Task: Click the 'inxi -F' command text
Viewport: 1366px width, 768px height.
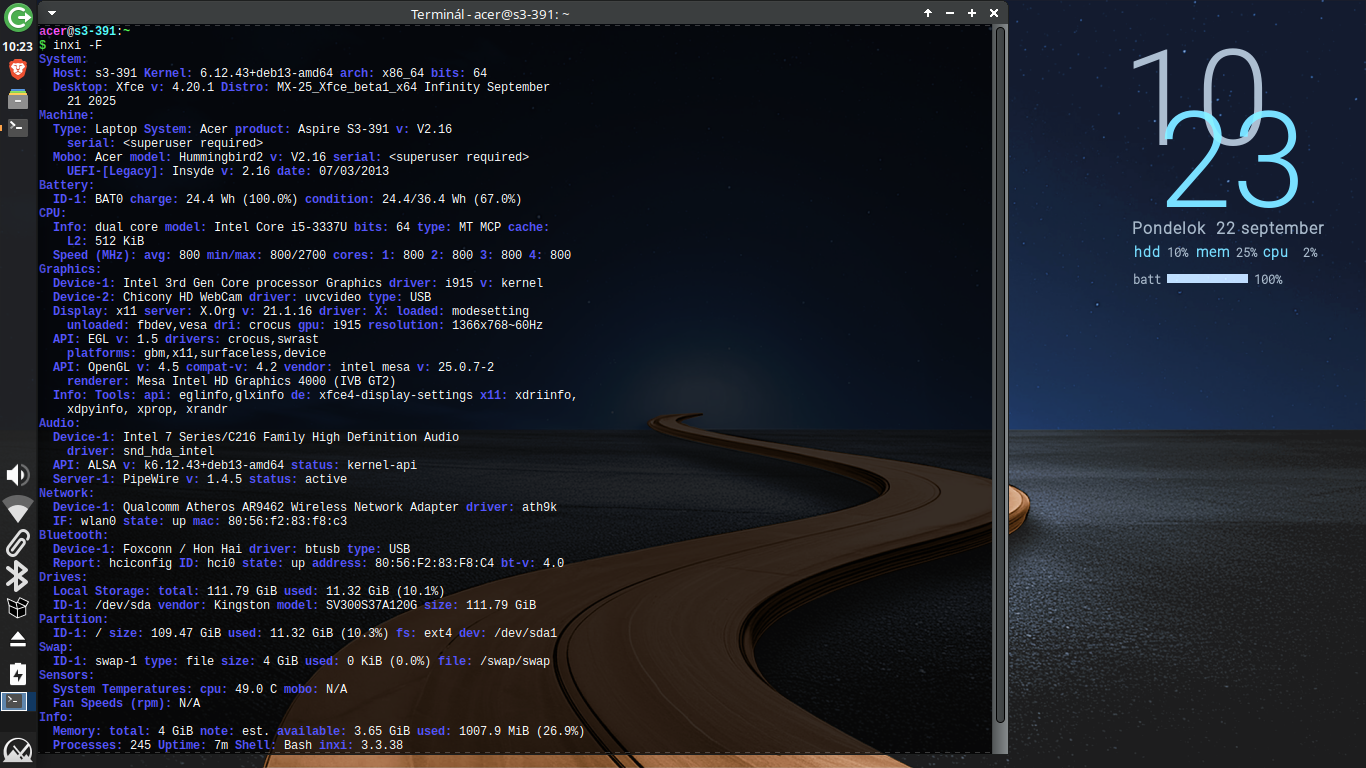Action: point(77,45)
